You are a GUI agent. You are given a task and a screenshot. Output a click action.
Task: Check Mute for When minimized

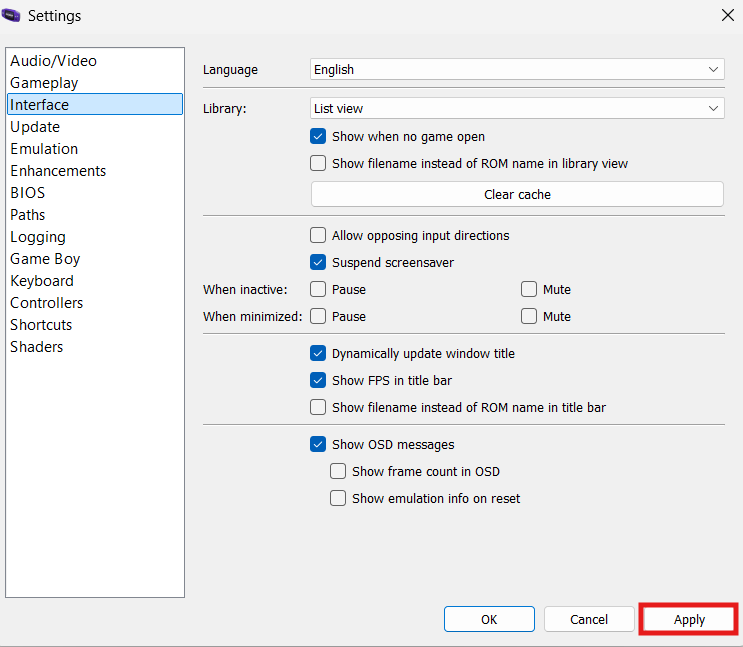pos(529,316)
